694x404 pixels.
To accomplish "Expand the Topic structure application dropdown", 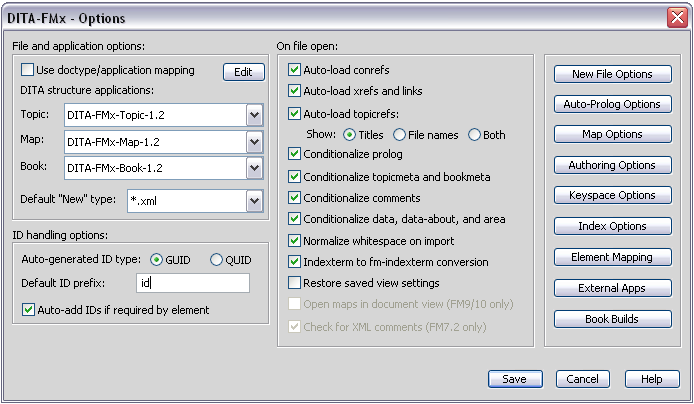I will click(254, 115).
